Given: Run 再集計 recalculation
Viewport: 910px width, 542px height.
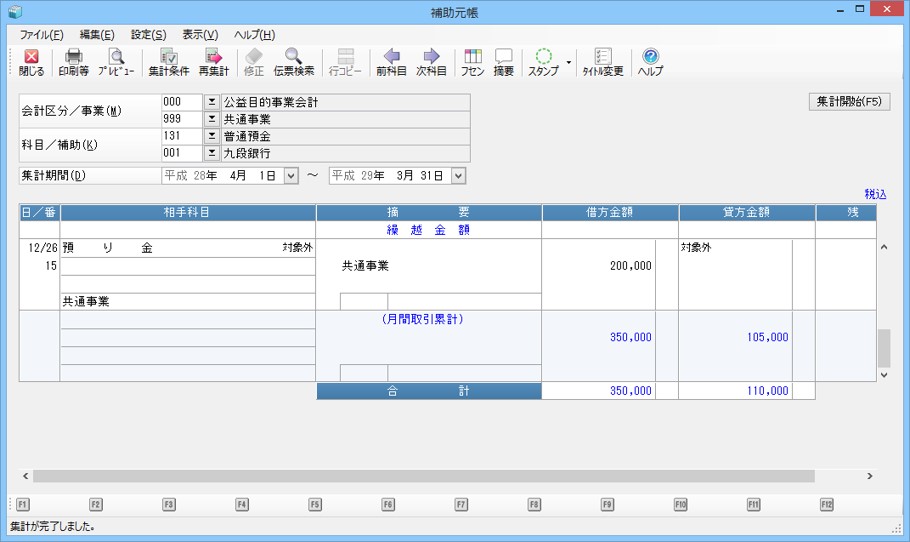Looking at the screenshot, I should (x=213, y=62).
